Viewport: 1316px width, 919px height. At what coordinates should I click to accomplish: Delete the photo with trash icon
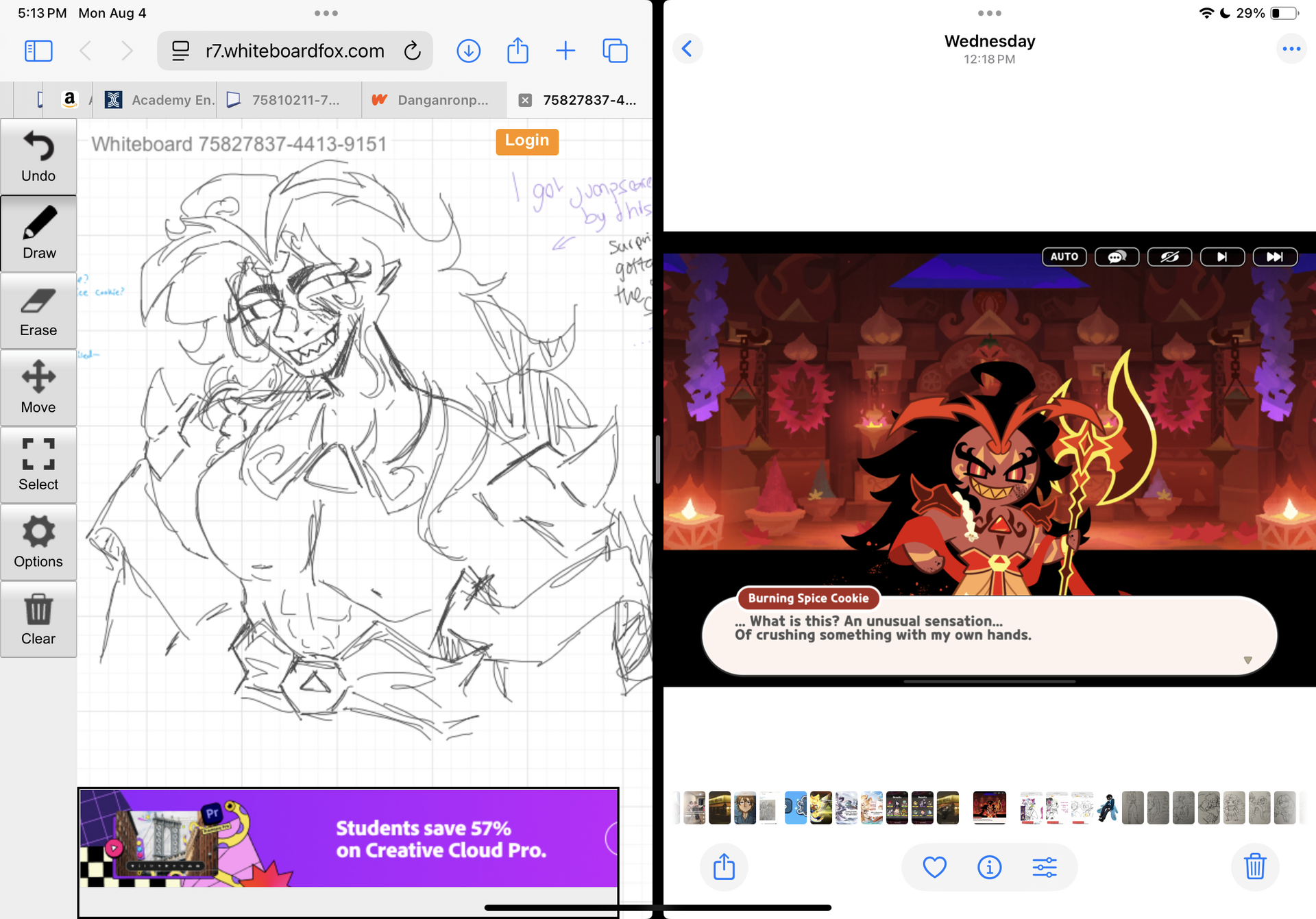pos(1255,867)
